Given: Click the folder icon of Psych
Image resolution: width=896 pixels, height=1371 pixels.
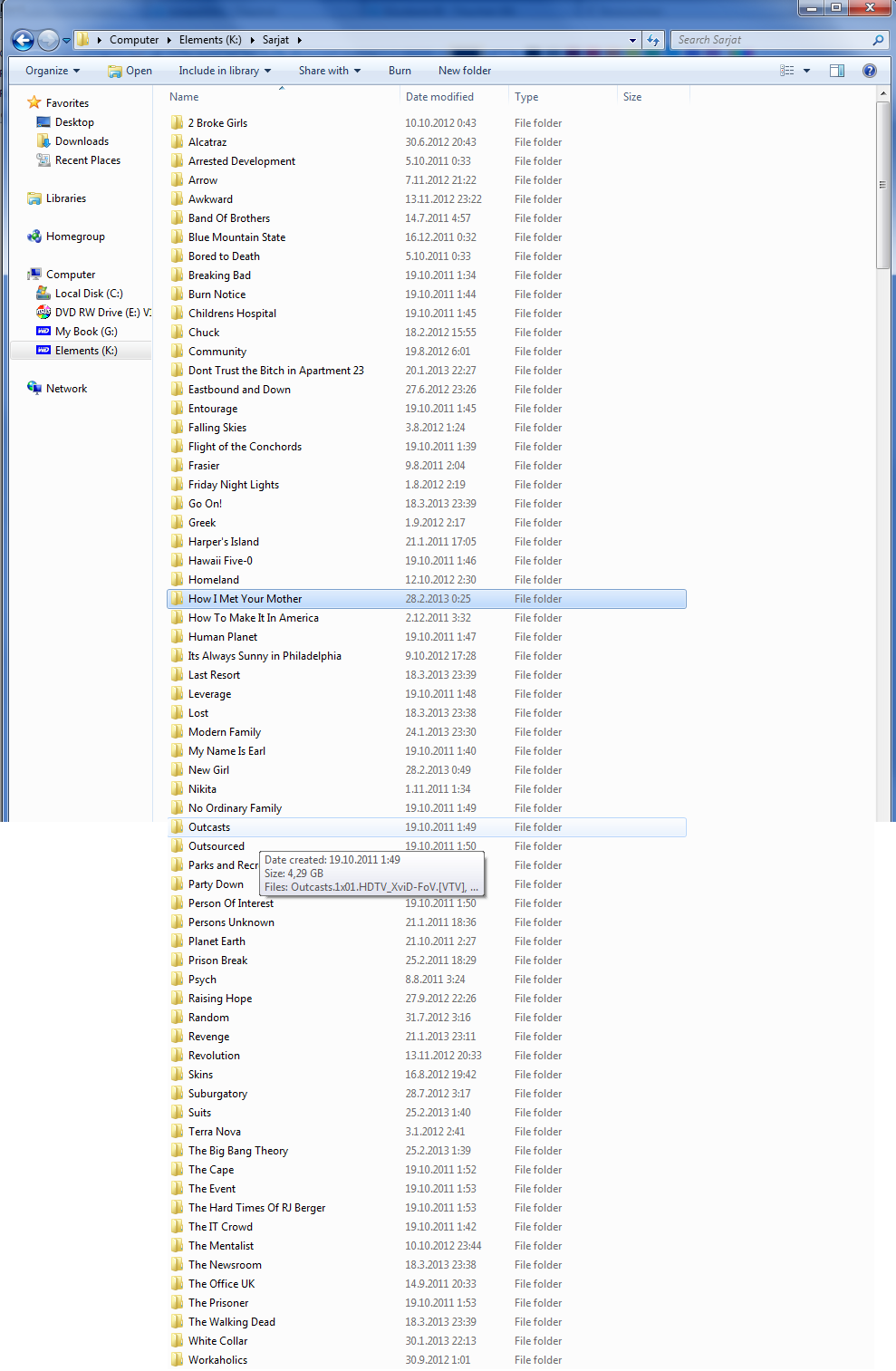Looking at the screenshot, I should [x=178, y=979].
